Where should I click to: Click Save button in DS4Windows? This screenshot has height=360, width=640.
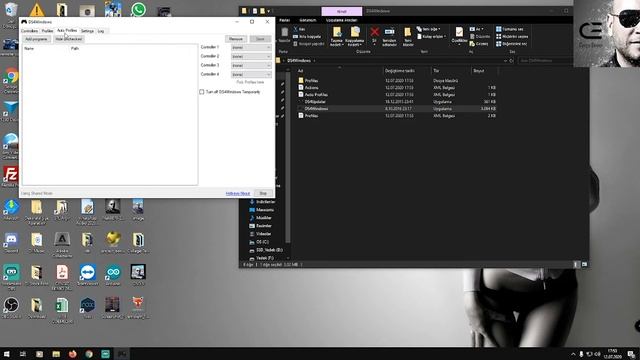tap(260, 39)
